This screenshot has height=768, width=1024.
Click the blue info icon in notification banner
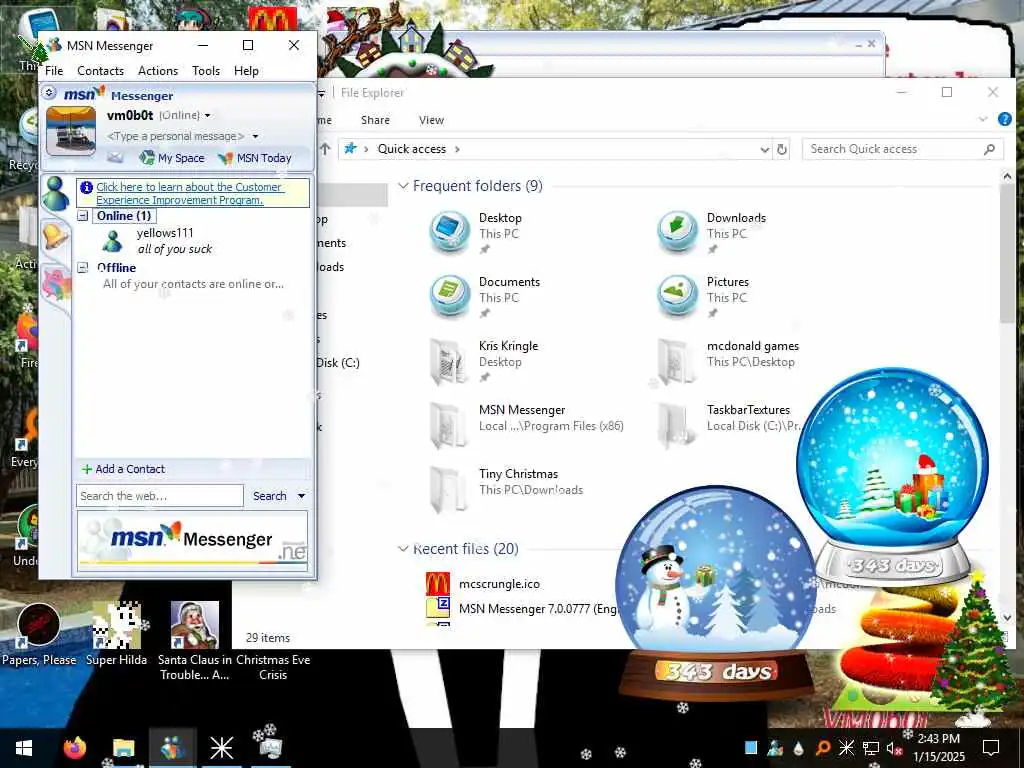(x=86, y=187)
